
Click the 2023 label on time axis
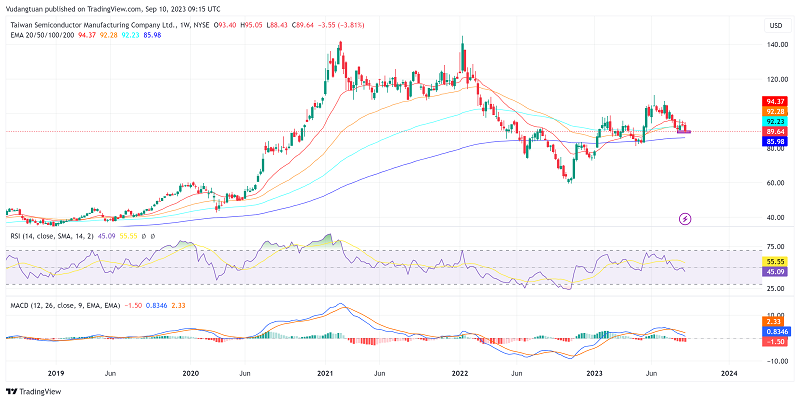pyautogui.click(x=594, y=371)
